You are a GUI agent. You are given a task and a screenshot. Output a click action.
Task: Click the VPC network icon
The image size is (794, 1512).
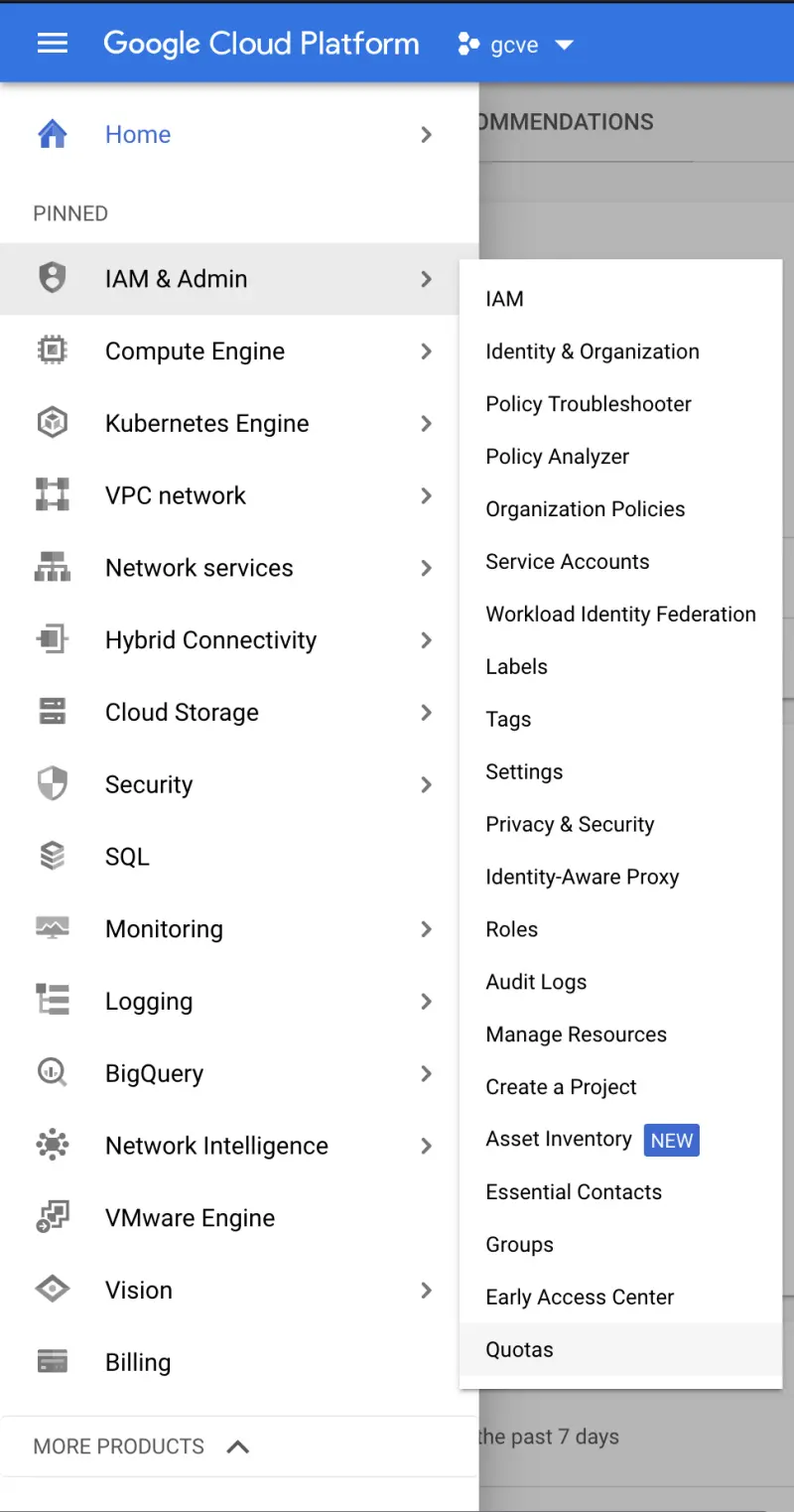[x=52, y=495]
